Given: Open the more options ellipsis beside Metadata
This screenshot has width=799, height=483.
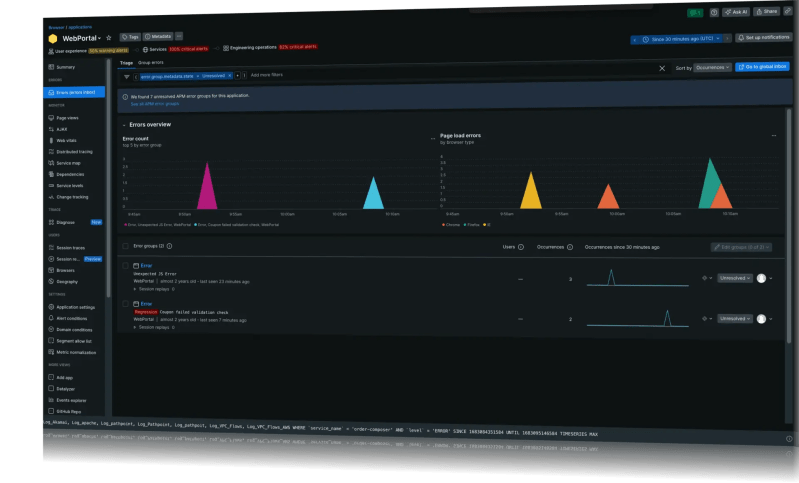Looking at the screenshot, I should point(179,36).
